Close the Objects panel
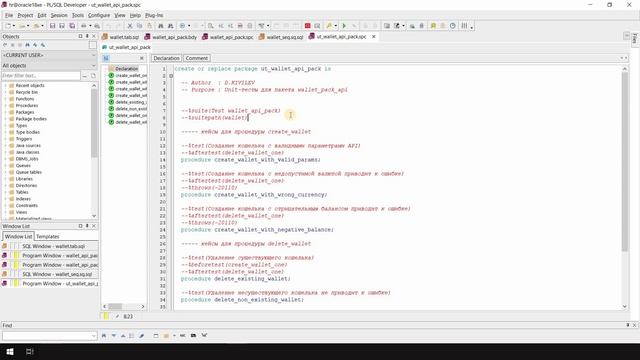The image size is (640, 360). [94, 36]
